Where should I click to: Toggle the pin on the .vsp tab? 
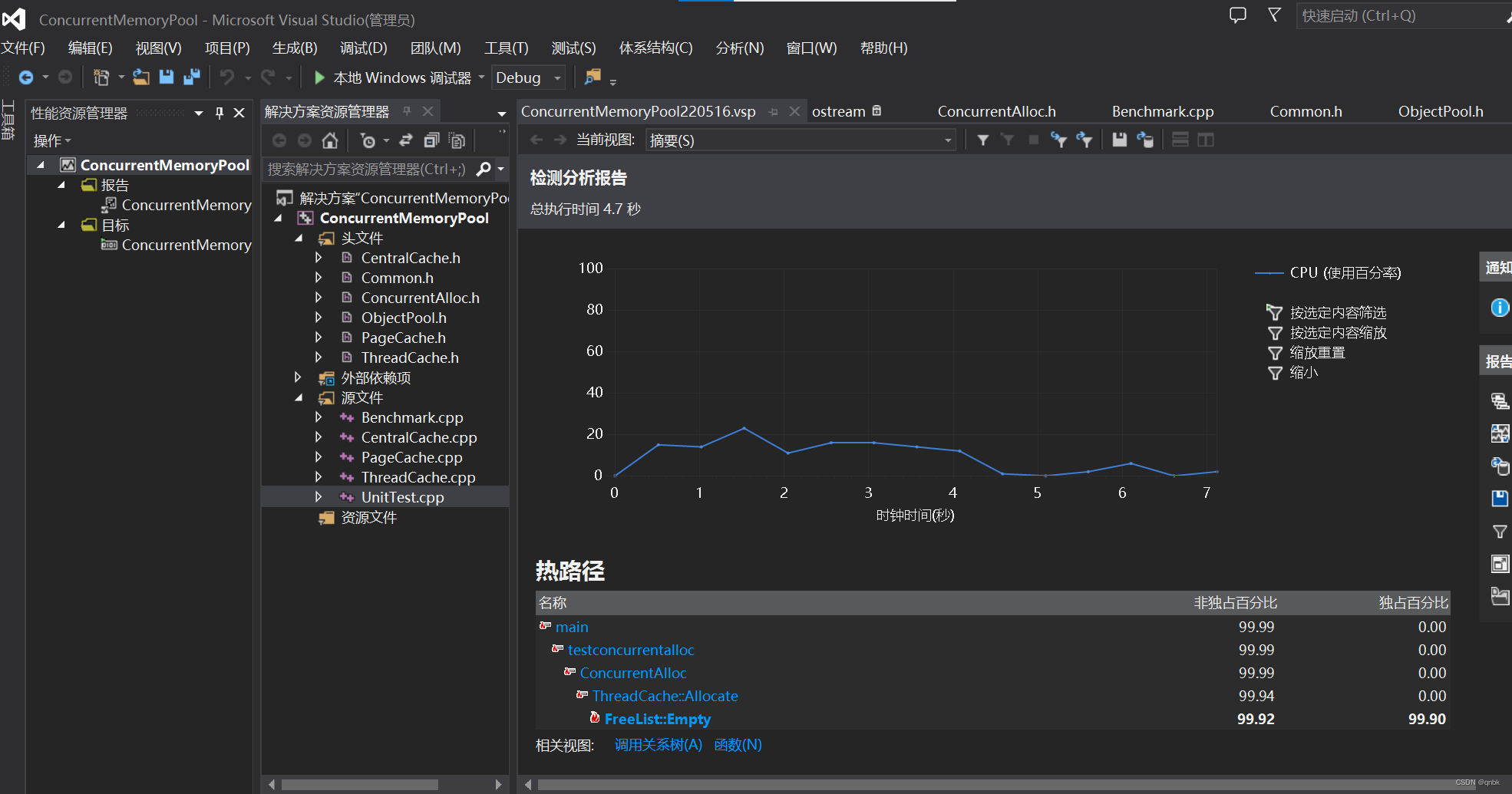(x=774, y=112)
